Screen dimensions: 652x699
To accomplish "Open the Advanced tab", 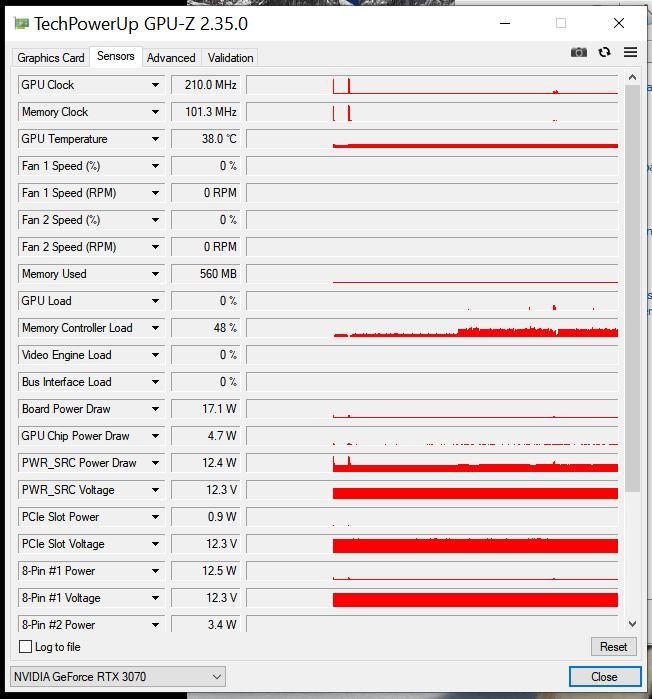I will [171, 58].
